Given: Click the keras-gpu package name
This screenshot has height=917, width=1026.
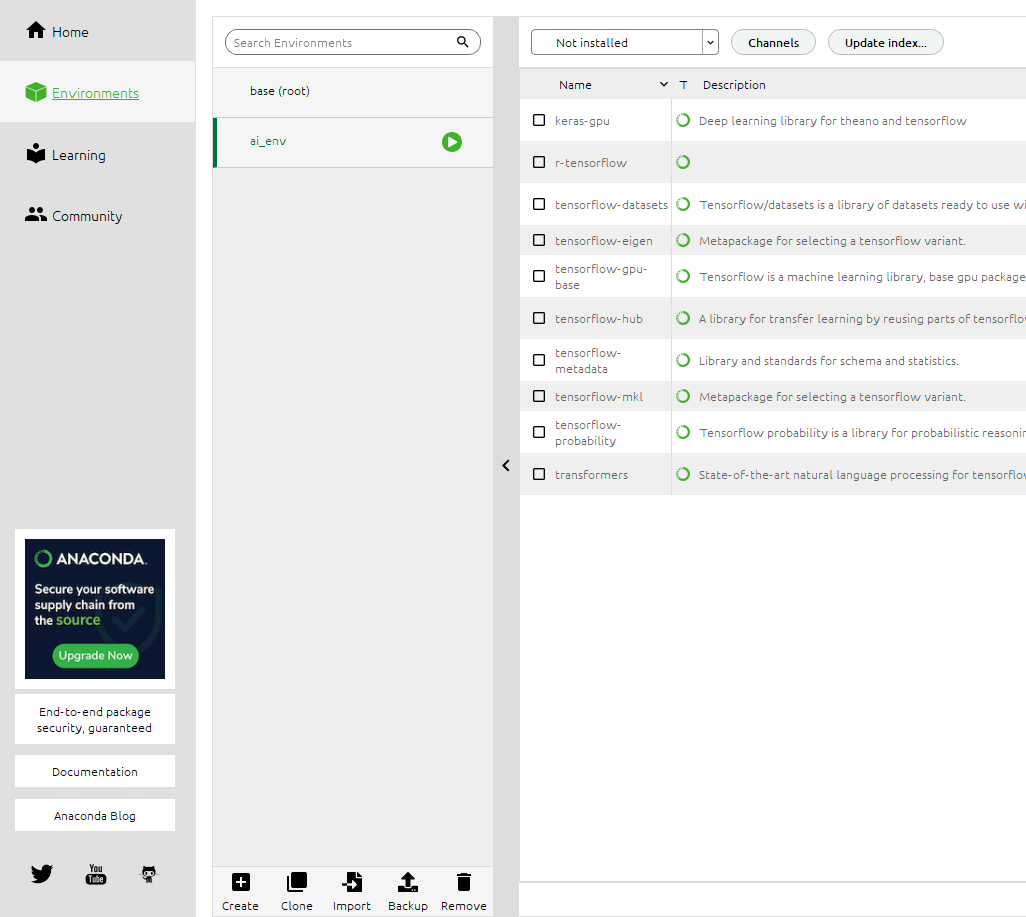Looking at the screenshot, I should [x=582, y=121].
